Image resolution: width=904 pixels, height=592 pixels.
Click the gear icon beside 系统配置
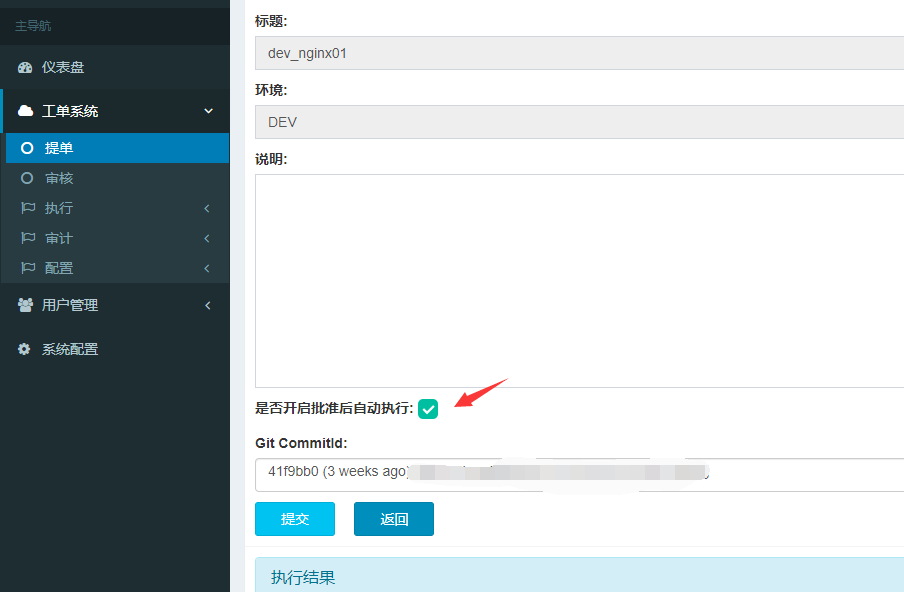pyautogui.click(x=24, y=349)
